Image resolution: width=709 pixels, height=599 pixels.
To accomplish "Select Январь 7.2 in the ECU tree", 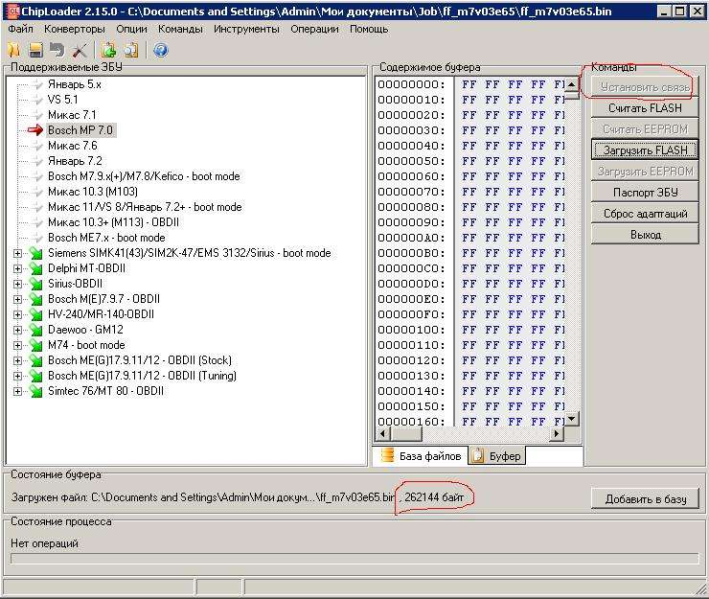I will [x=74, y=161].
